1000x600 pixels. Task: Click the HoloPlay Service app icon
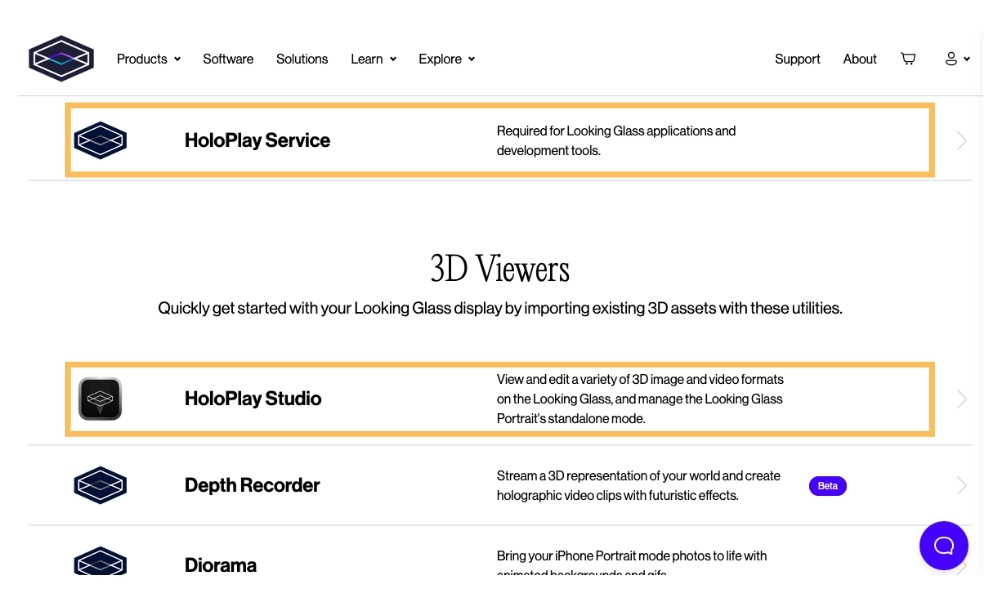pos(100,140)
